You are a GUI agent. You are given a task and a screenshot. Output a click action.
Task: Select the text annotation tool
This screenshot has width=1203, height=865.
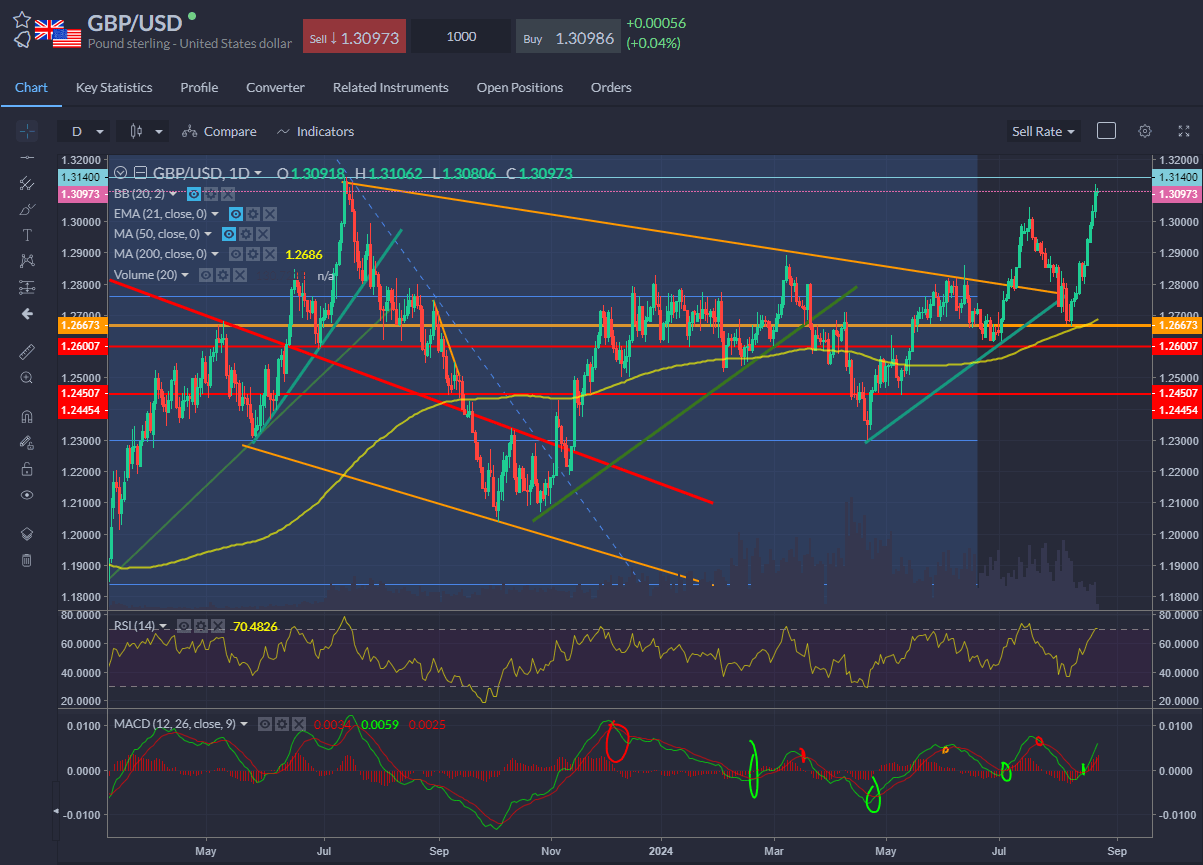coord(27,233)
